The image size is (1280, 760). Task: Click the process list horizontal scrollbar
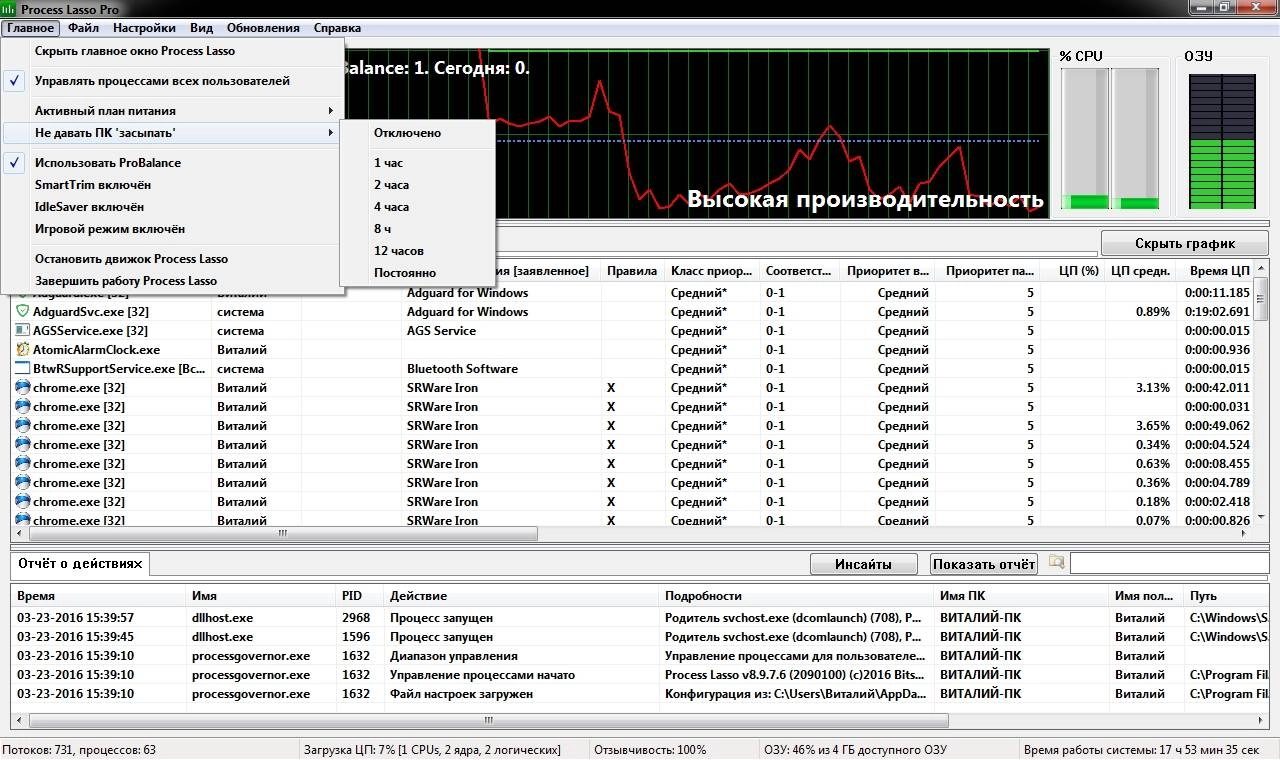(282, 534)
